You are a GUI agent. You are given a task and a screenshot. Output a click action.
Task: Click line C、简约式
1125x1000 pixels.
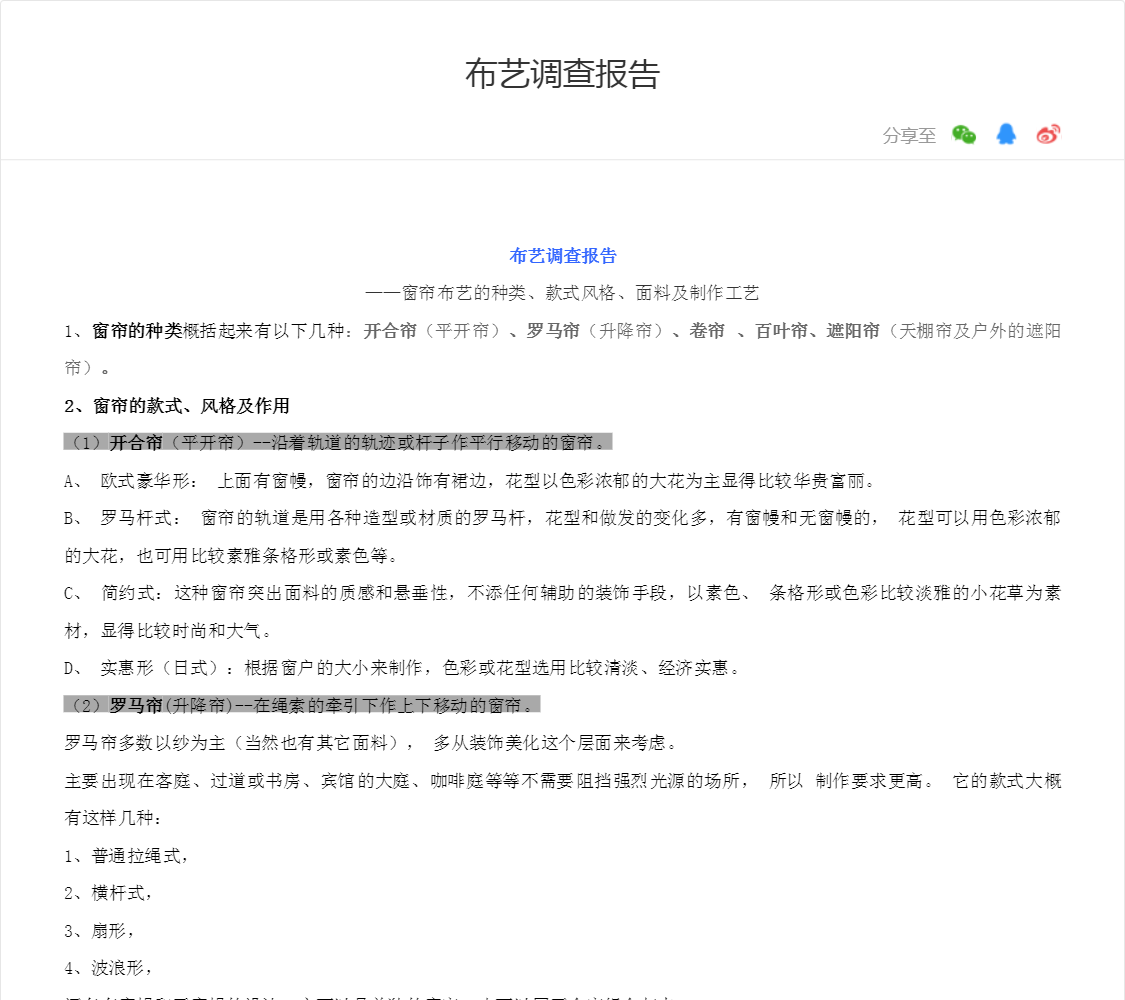click(x=562, y=612)
